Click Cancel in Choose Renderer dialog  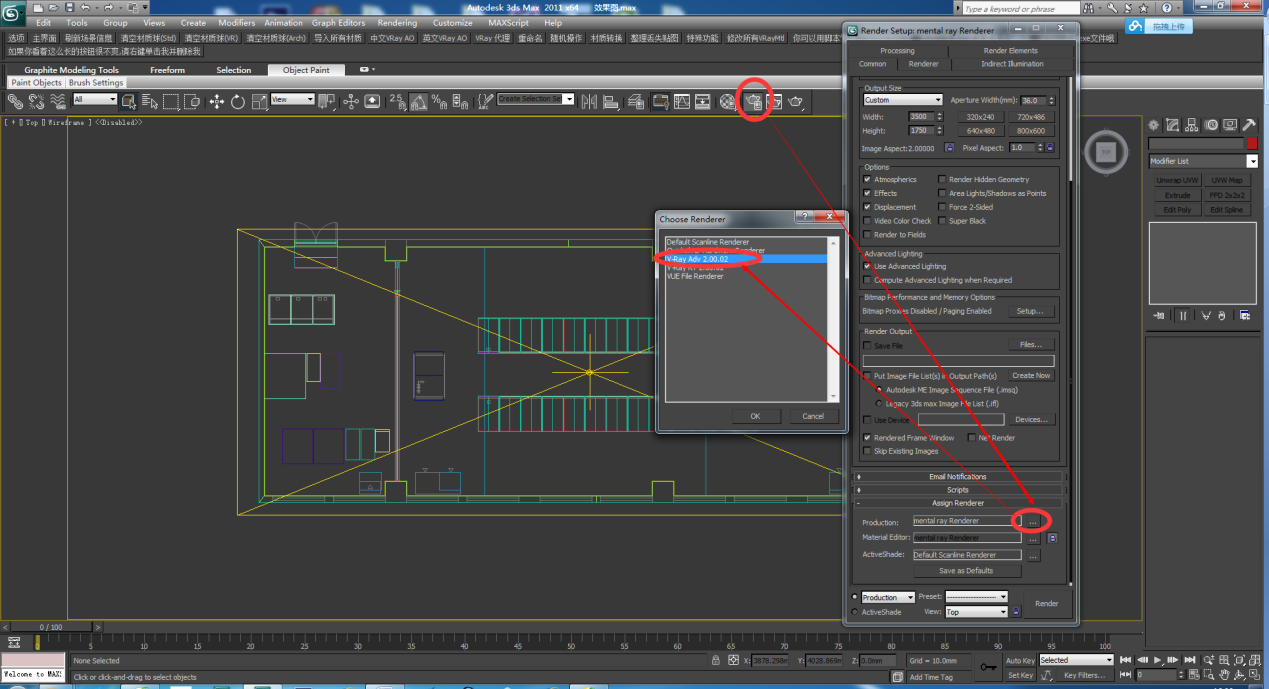coord(813,416)
